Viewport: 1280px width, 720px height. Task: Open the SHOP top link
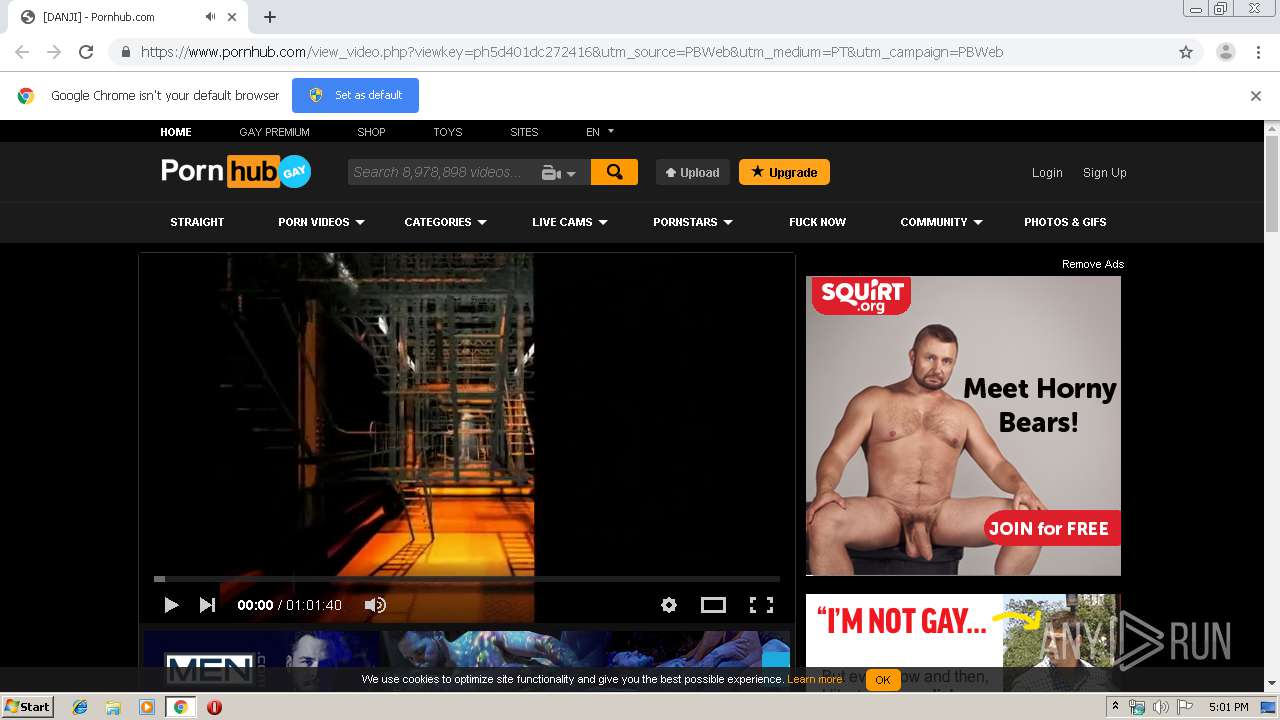(371, 132)
